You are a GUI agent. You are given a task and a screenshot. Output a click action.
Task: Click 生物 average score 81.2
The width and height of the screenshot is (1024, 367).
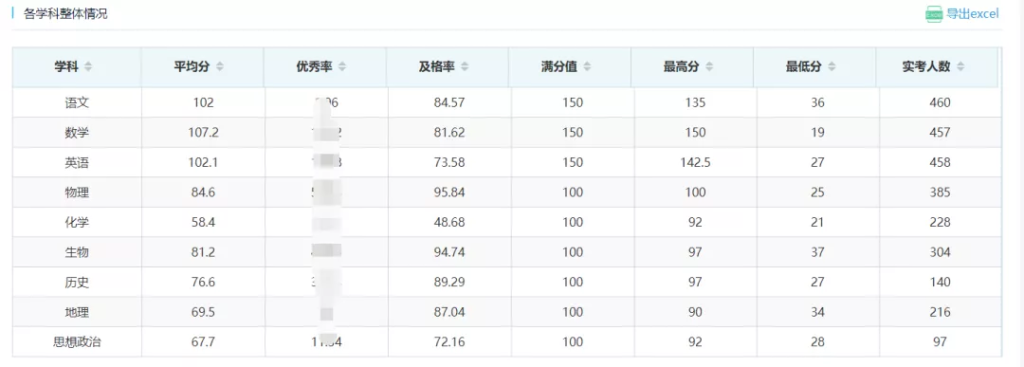[203, 253]
